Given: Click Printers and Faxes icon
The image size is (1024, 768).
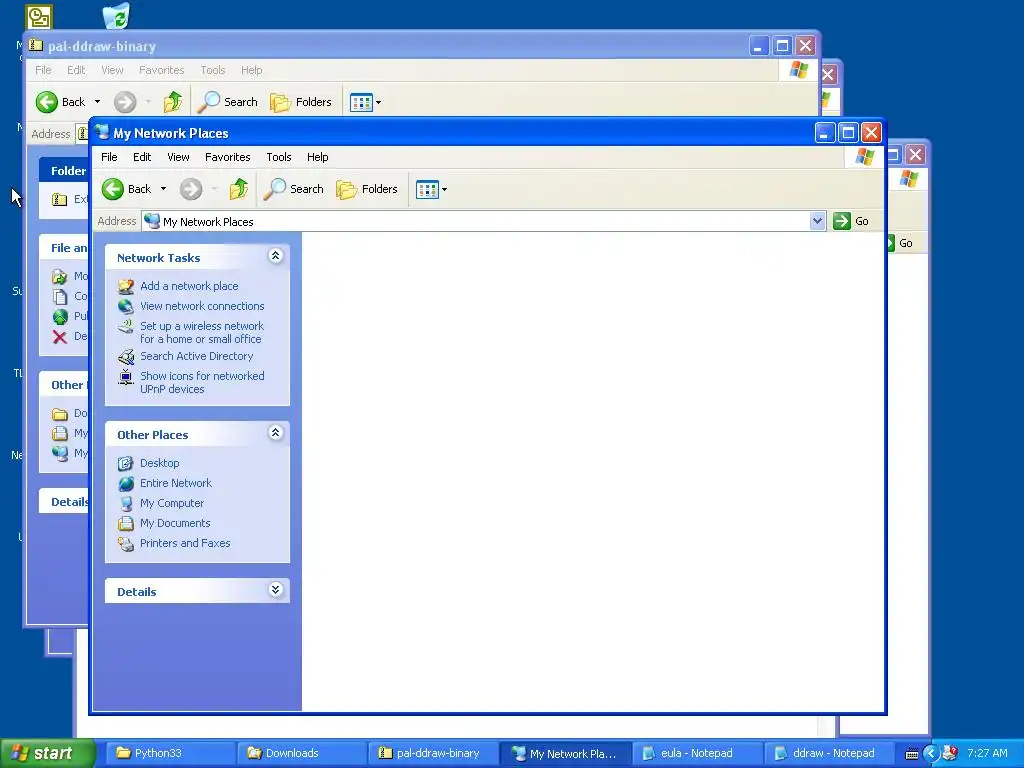Looking at the screenshot, I should [125, 544].
